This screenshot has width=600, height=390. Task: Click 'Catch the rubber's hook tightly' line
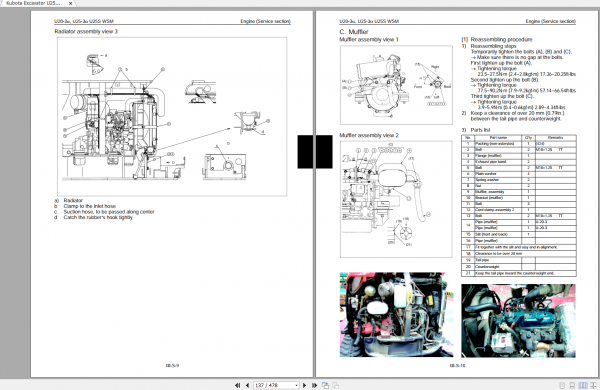pos(98,217)
